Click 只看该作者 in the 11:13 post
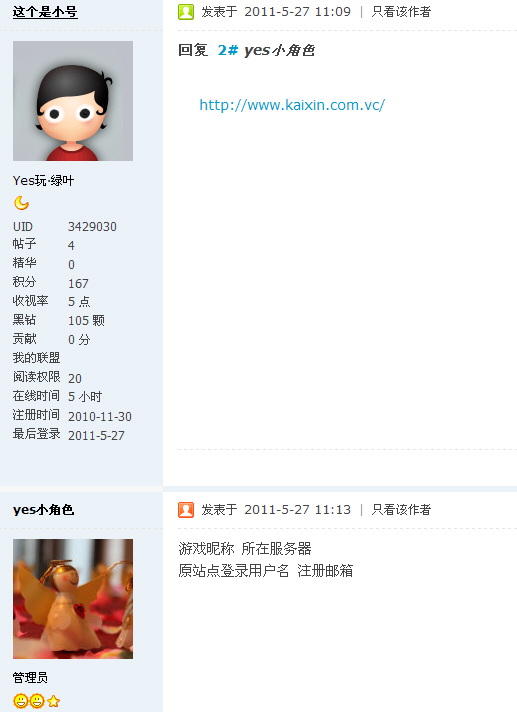Screen dimensions: 517x712 (x=401, y=510)
